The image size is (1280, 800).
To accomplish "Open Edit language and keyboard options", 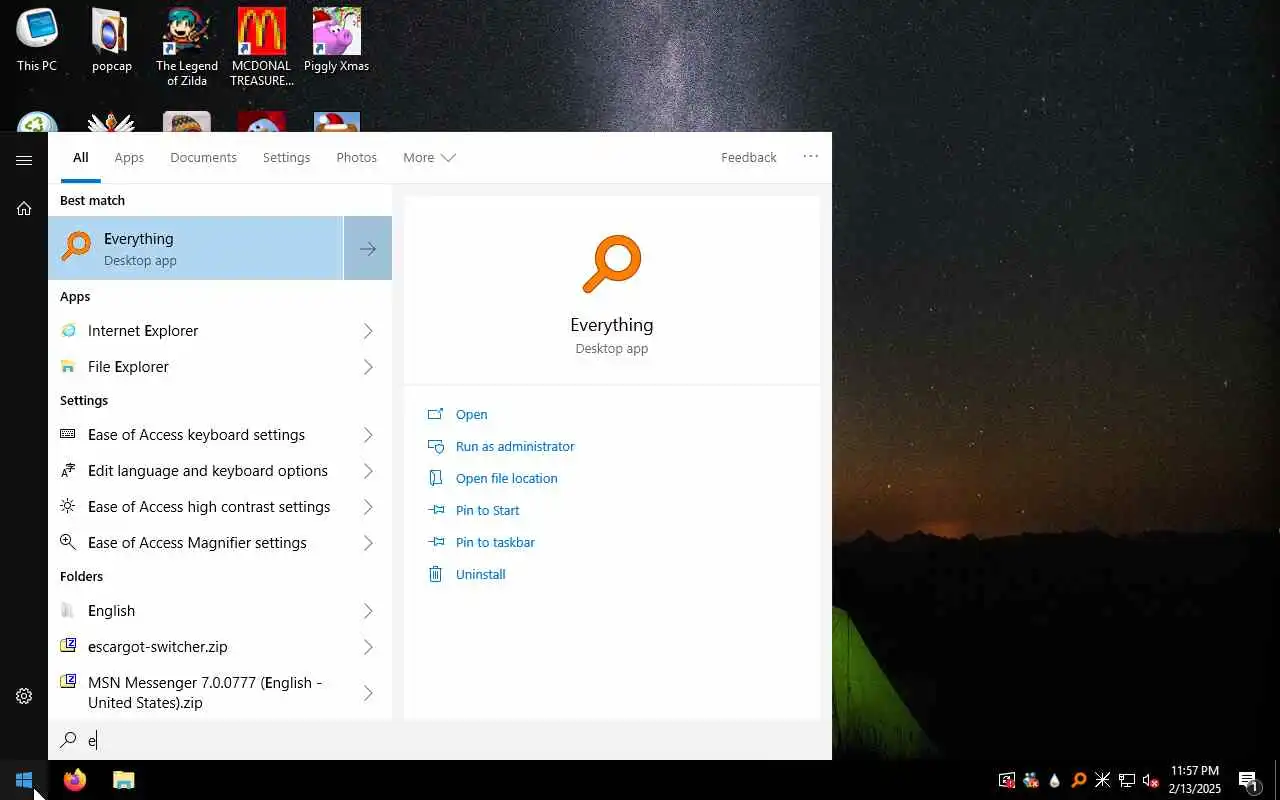I will [x=196, y=471].
